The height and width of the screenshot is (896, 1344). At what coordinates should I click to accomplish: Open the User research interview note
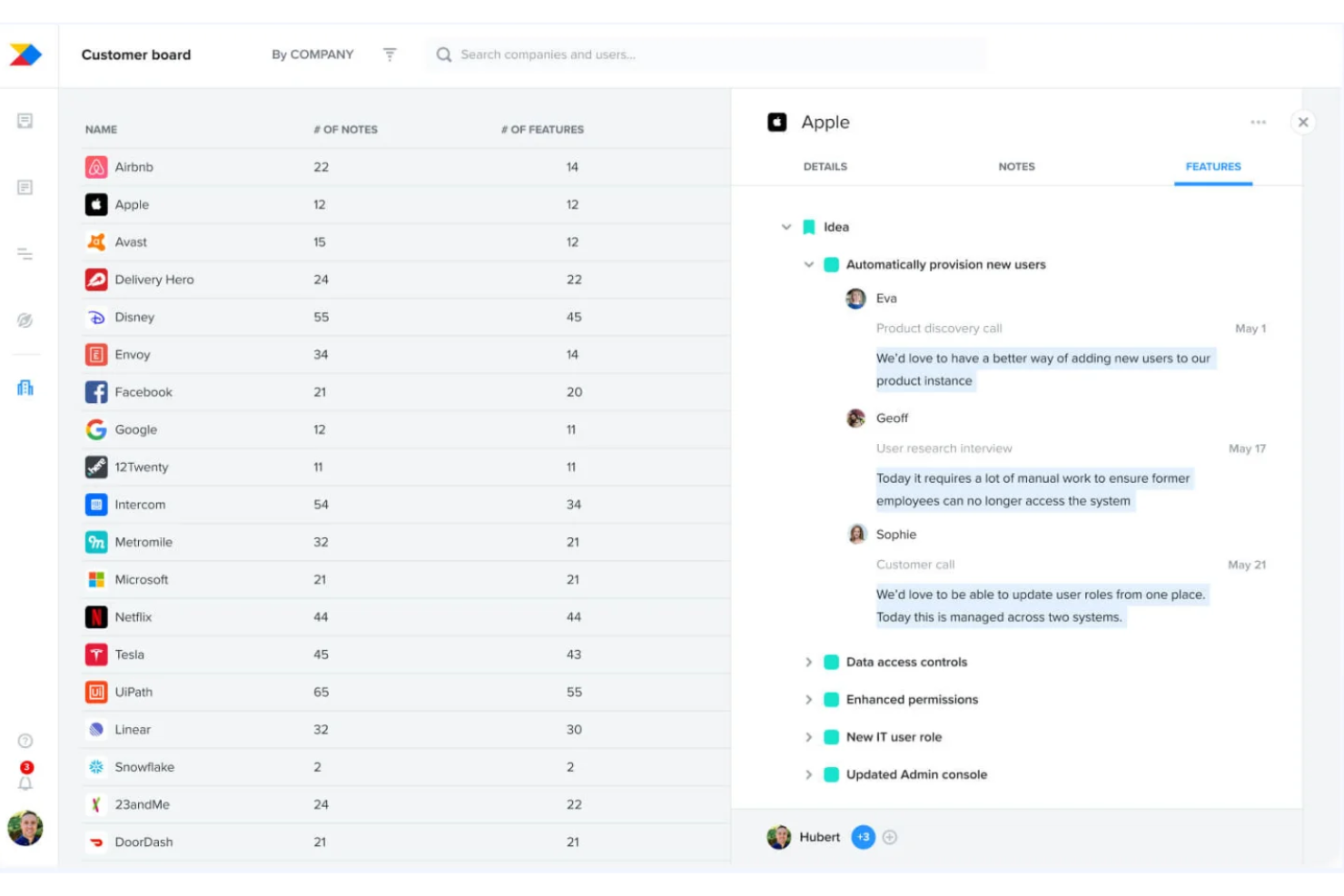click(x=944, y=448)
